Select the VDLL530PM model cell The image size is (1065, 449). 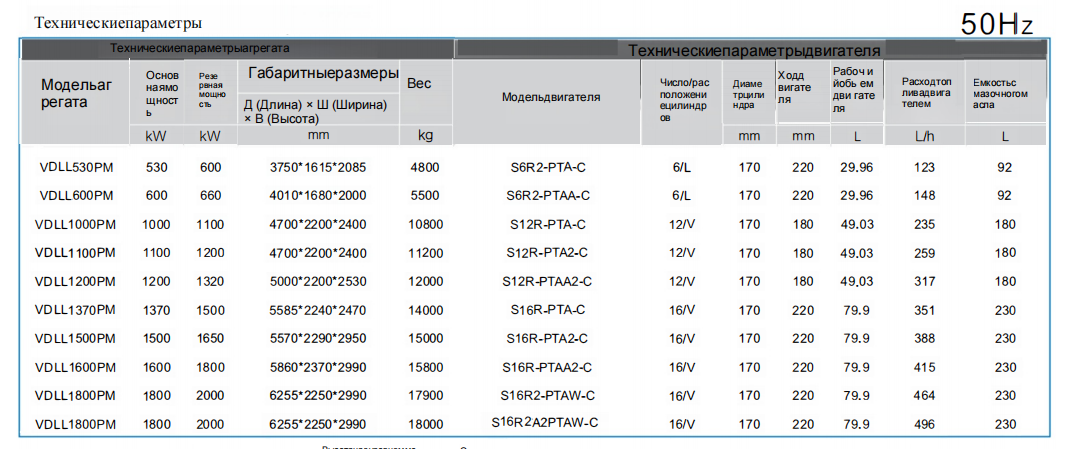coord(76,167)
